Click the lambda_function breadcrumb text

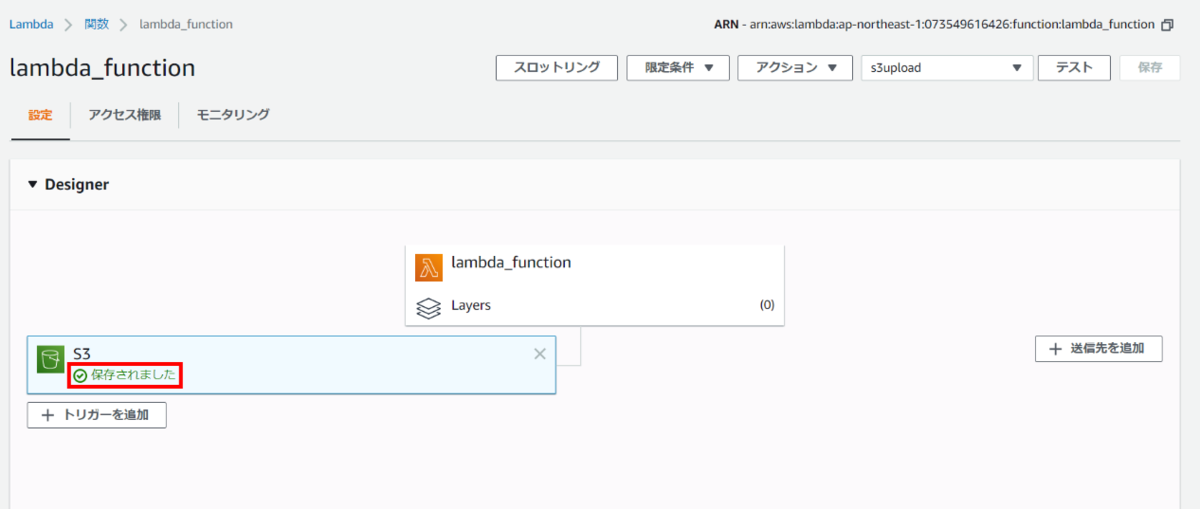(x=186, y=24)
